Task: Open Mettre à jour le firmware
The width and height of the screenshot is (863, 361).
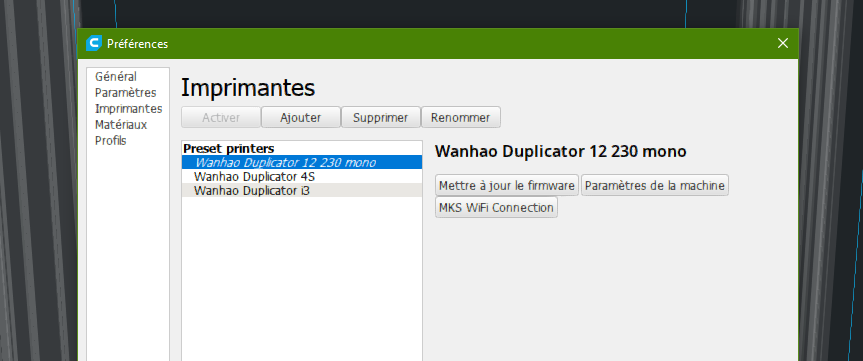Action: (x=507, y=185)
